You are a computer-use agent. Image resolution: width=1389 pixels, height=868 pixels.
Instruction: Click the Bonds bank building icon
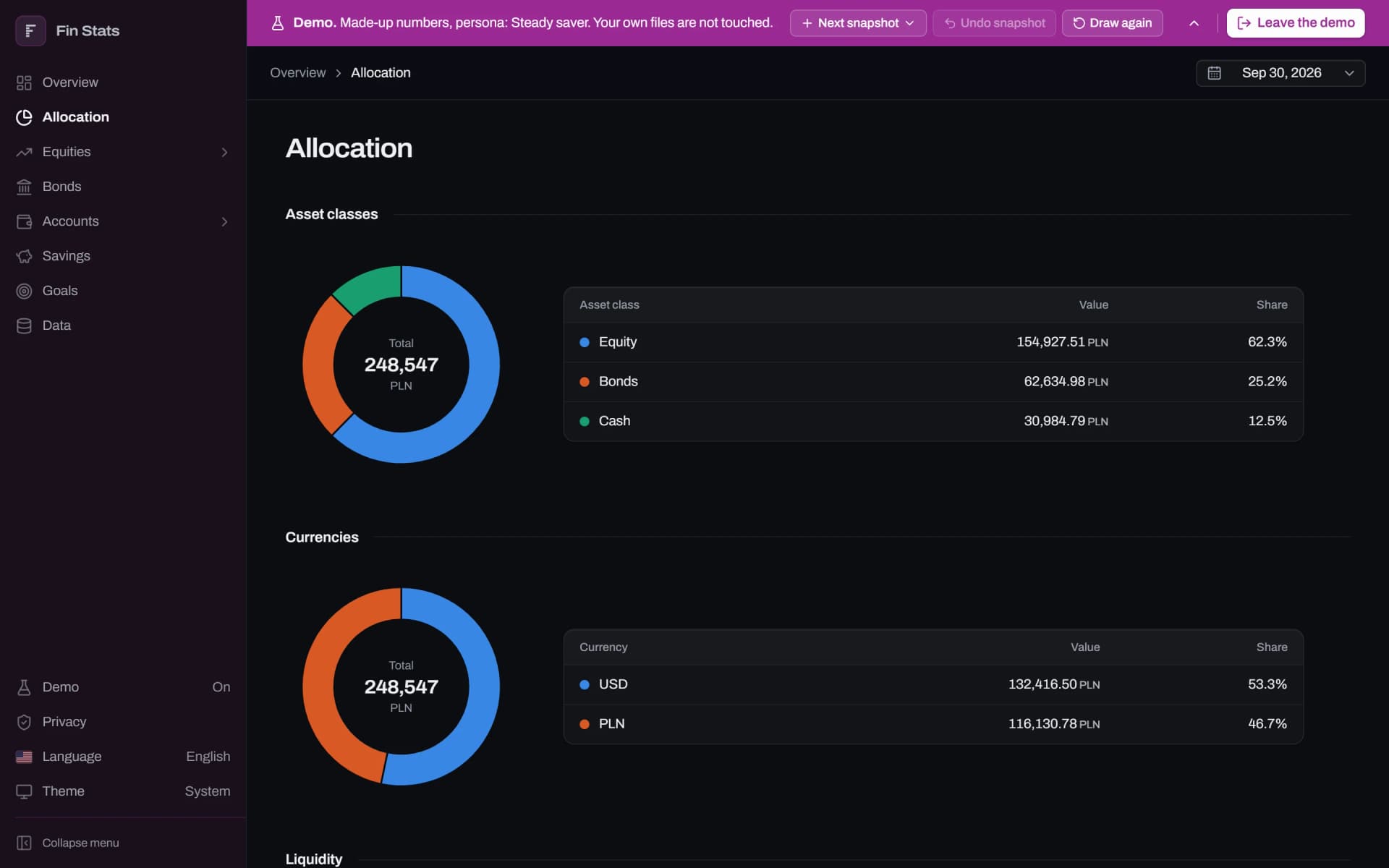tap(24, 187)
